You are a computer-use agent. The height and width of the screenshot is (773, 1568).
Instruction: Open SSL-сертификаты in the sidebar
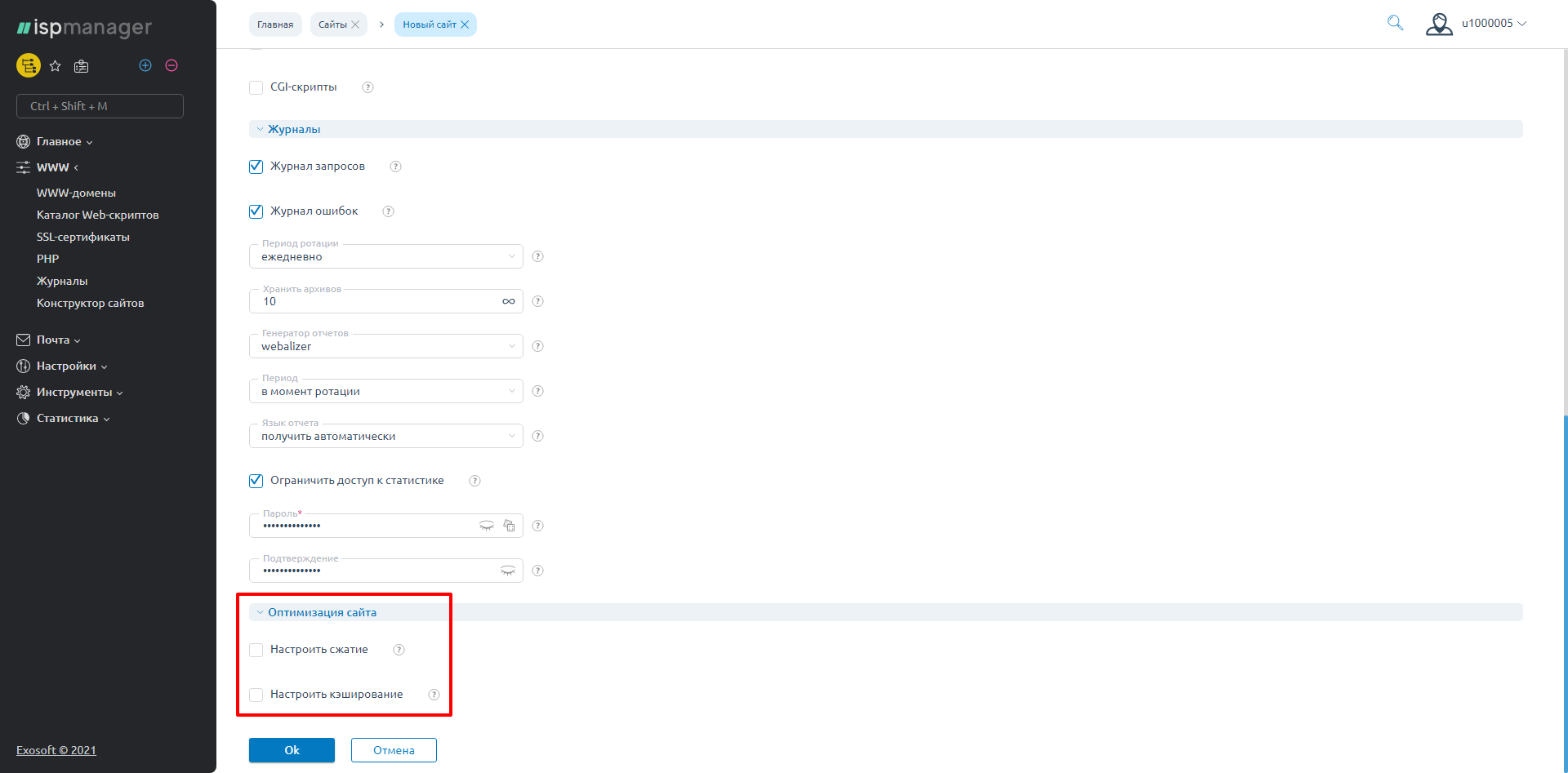[x=83, y=237]
